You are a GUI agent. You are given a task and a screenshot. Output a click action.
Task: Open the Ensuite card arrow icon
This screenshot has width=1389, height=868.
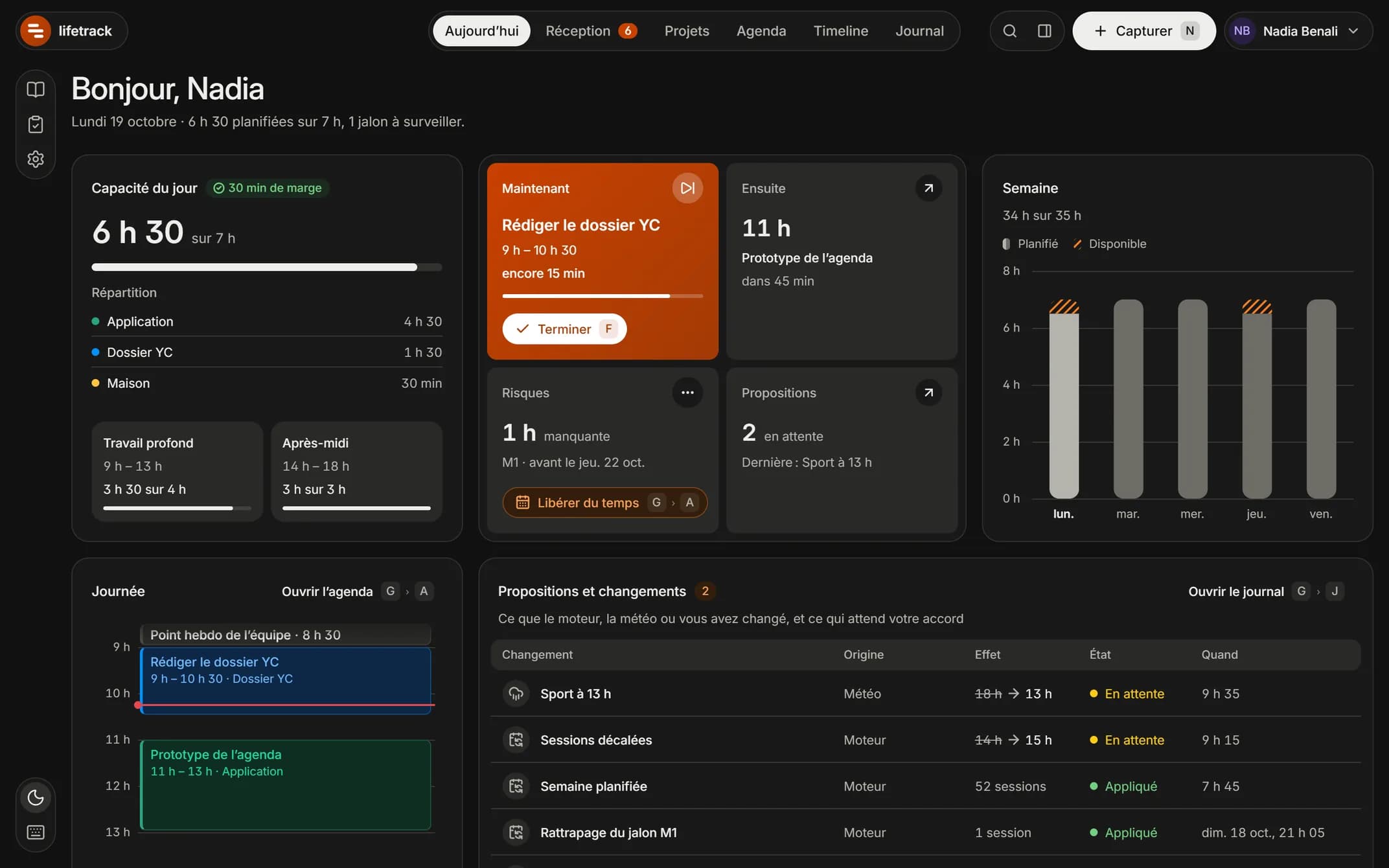click(x=928, y=188)
